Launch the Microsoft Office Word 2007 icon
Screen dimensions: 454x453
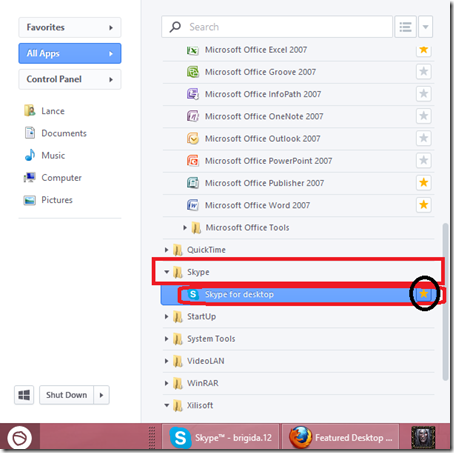pyautogui.click(x=193, y=205)
